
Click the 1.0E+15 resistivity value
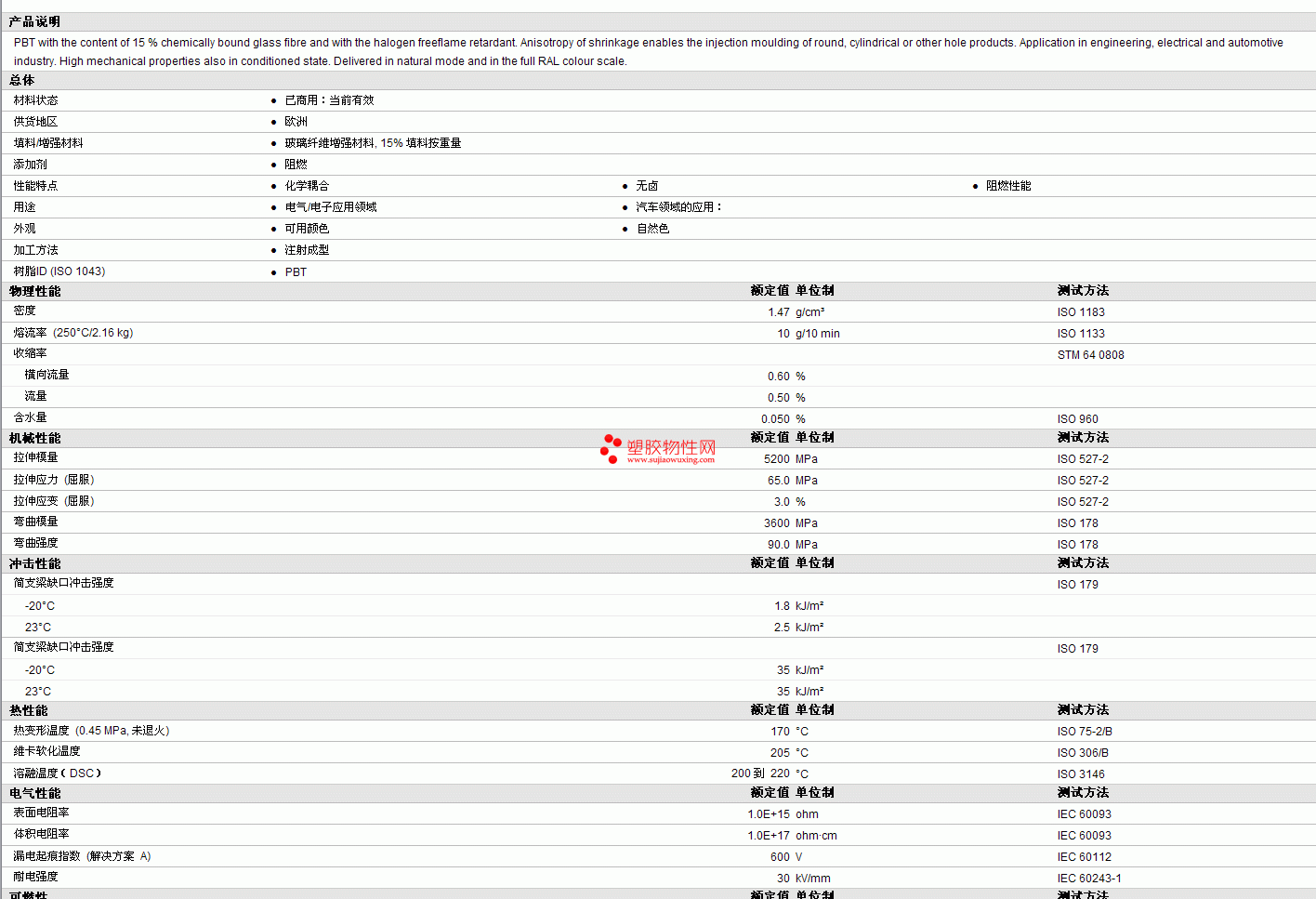click(x=769, y=814)
